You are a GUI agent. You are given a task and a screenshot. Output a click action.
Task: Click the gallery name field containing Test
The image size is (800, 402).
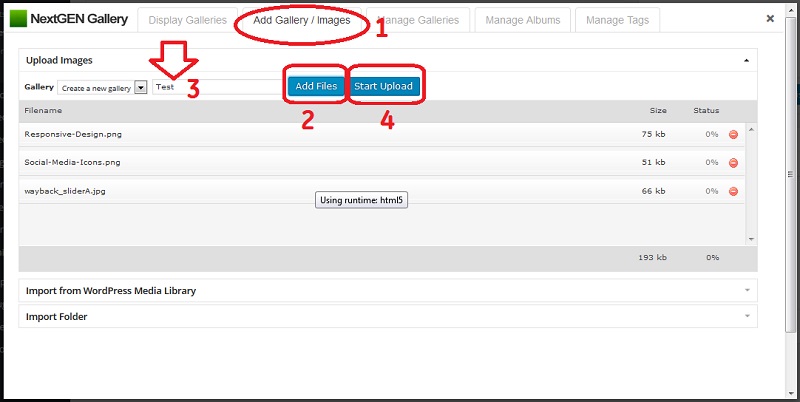217,87
